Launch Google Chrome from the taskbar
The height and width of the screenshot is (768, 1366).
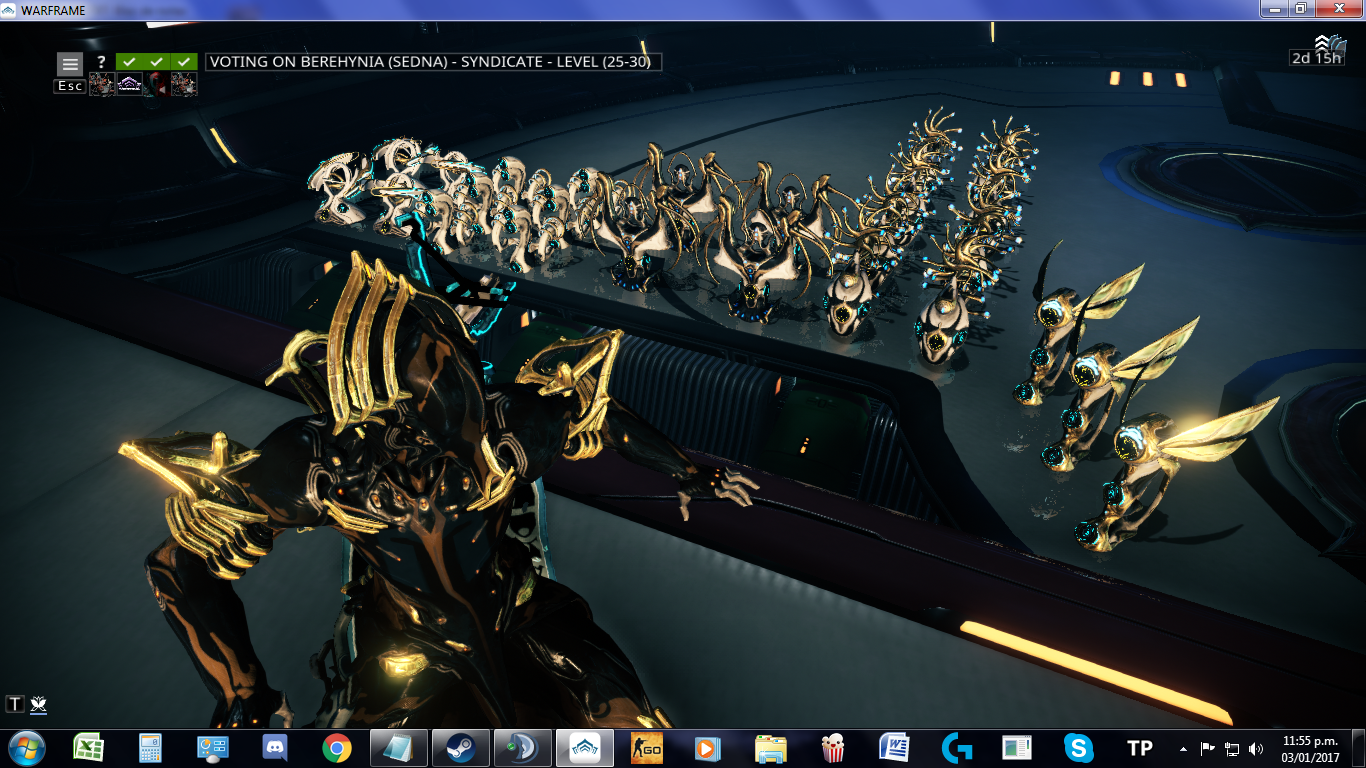[336, 747]
